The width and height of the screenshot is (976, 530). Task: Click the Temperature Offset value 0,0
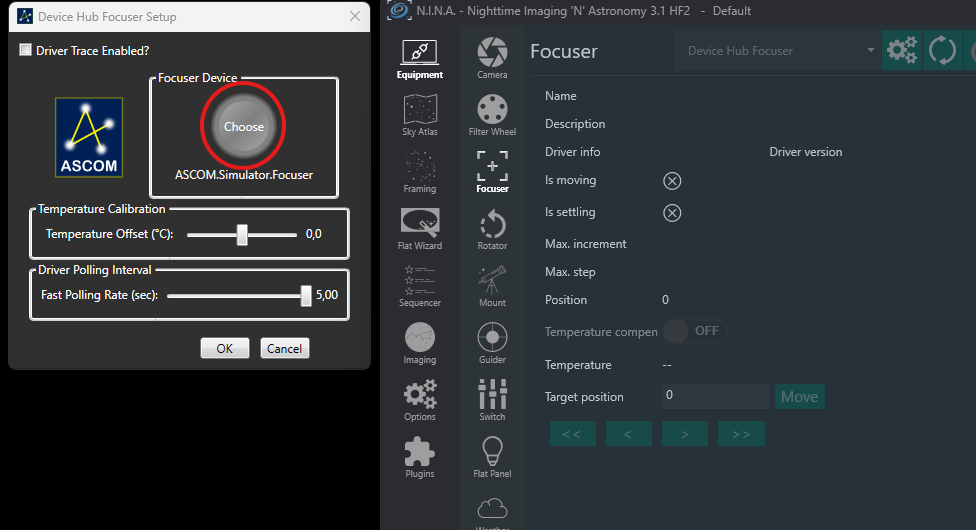pyautogui.click(x=314, y=234)
